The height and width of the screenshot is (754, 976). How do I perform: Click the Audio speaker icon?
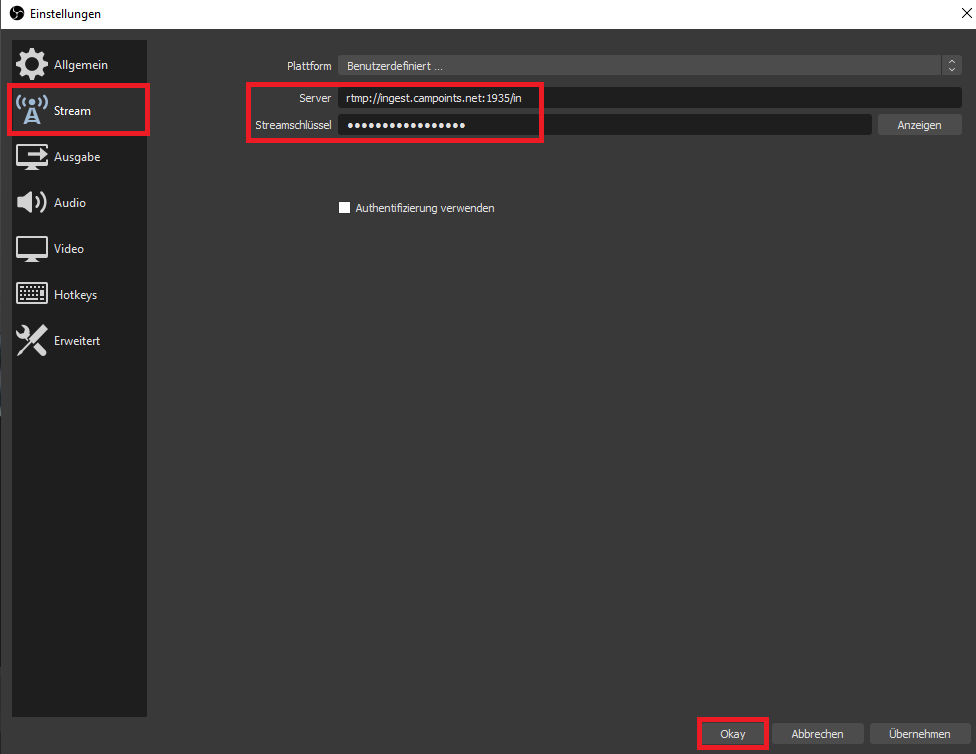tap(32, 202)
